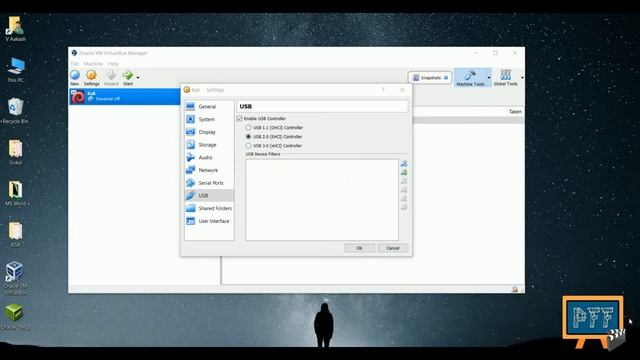Expand the Machine Tools dropdown arrow
The image size is (640, 360).
coord(489,78)
